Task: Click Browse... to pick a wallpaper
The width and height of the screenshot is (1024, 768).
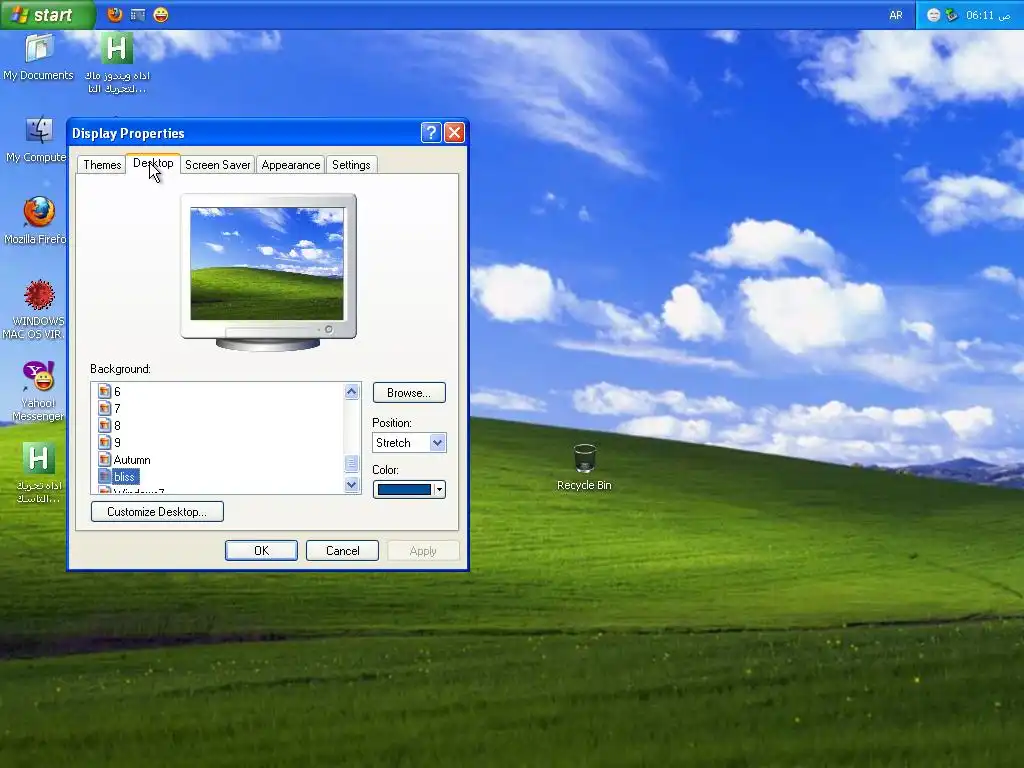Action: pos(409,392)
